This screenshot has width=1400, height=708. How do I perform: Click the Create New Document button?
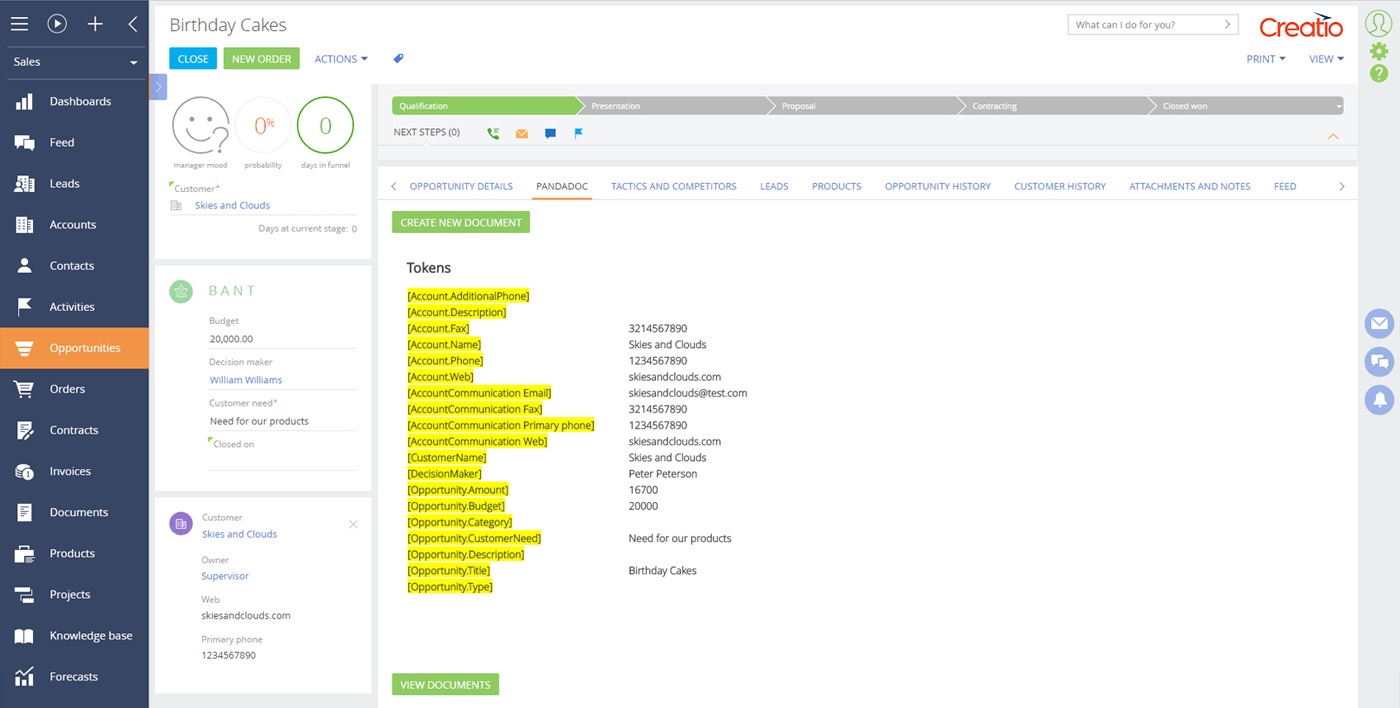(x=460, y=221)
